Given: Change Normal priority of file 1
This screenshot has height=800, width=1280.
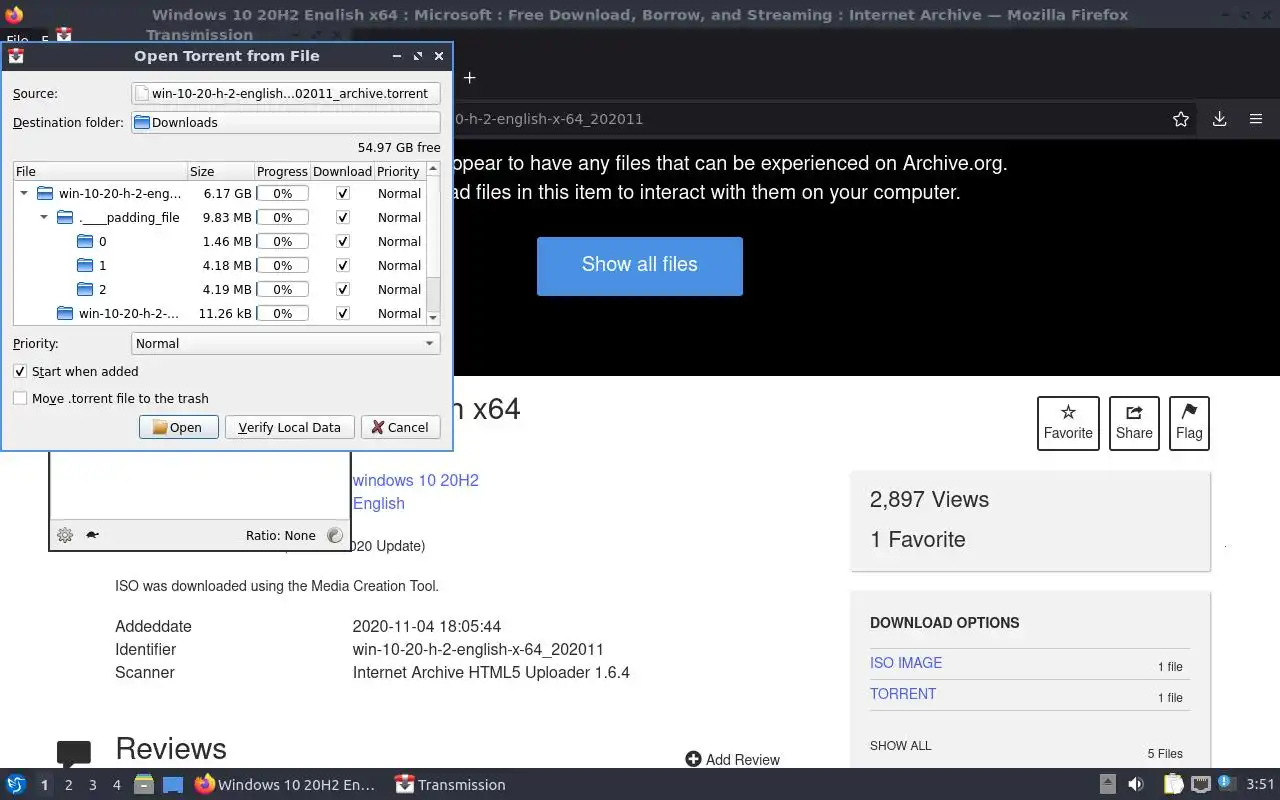Looking at the screenshot, I should [399, 265].
